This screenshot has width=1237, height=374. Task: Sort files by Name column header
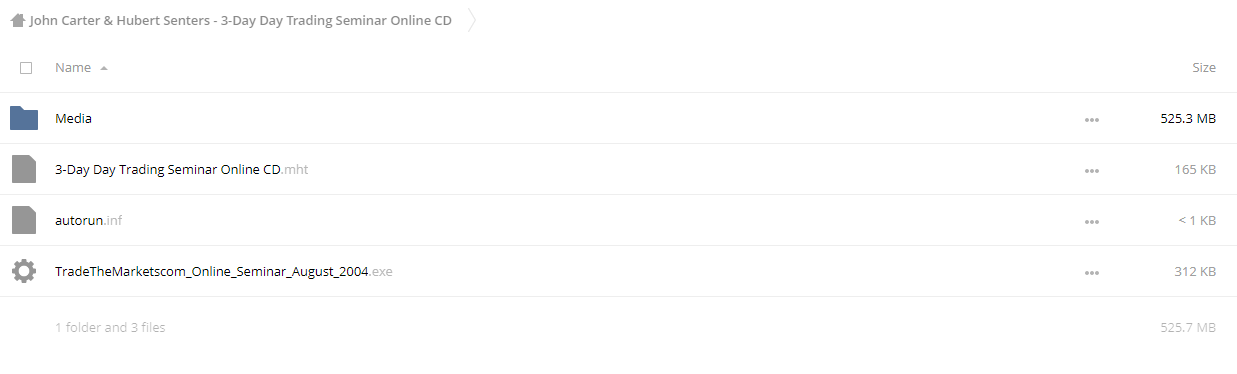(73, 67)
